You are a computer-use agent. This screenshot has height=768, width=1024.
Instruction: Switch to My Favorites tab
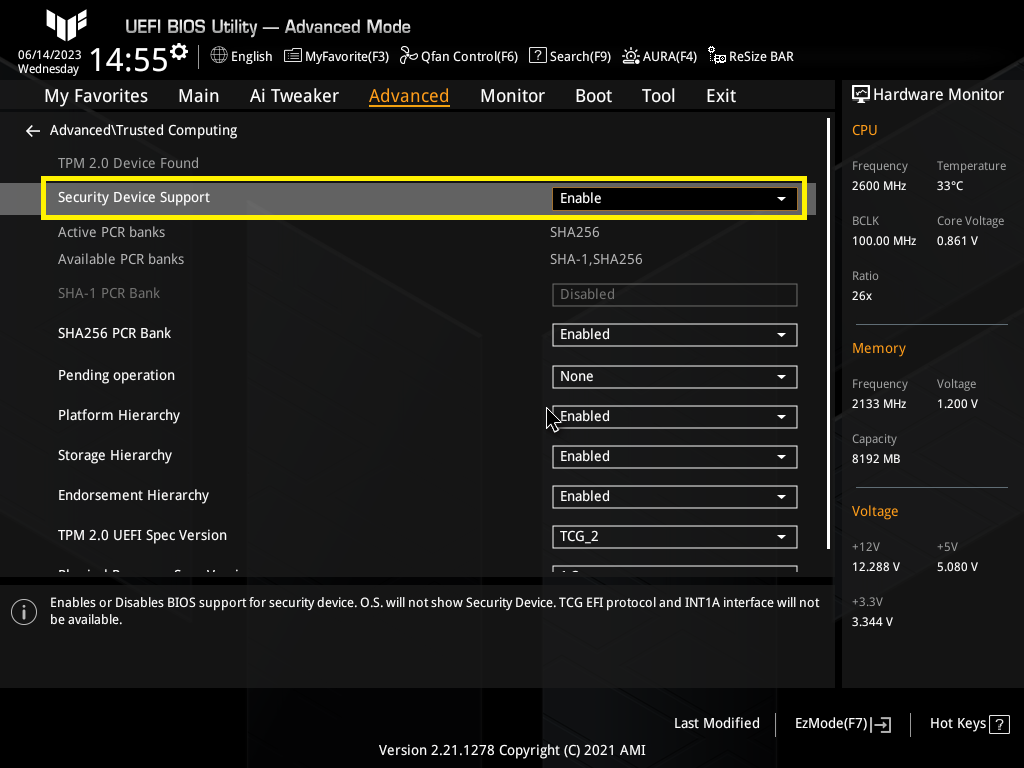point(96,96)
